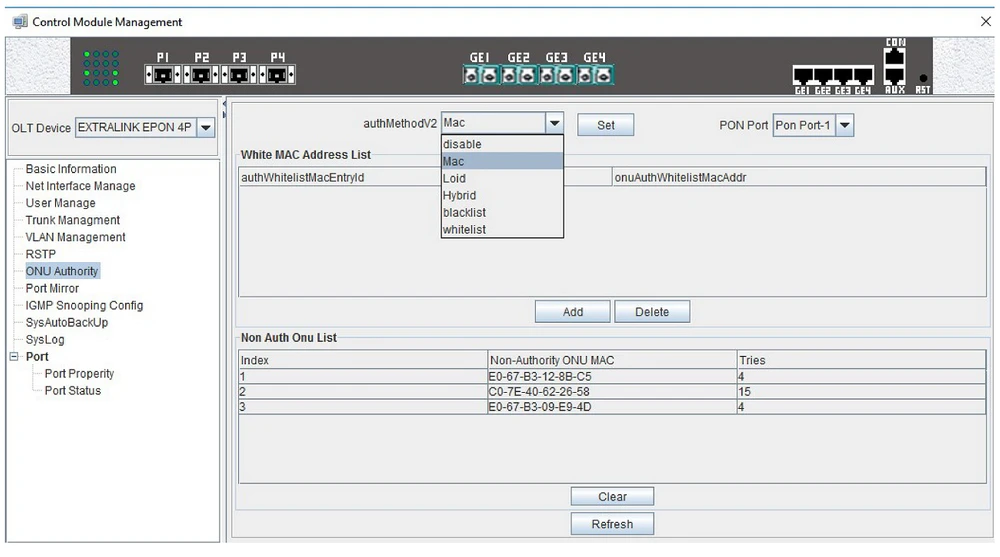1000x557 pixels.
Task: Click the Set button
Action: [x=605, y=125]
